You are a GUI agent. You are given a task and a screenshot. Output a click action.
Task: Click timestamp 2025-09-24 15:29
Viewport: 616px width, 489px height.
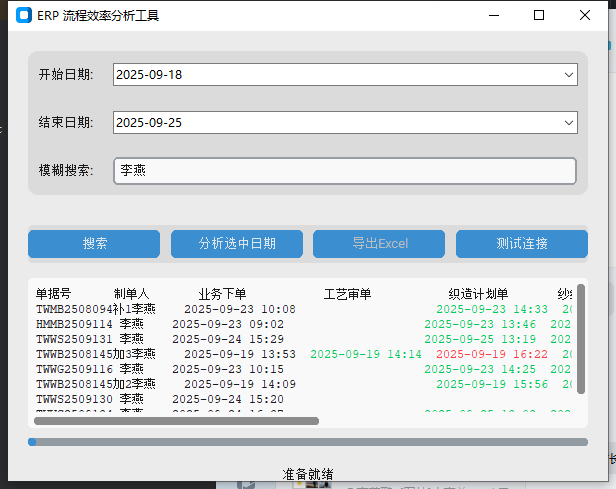228,339
